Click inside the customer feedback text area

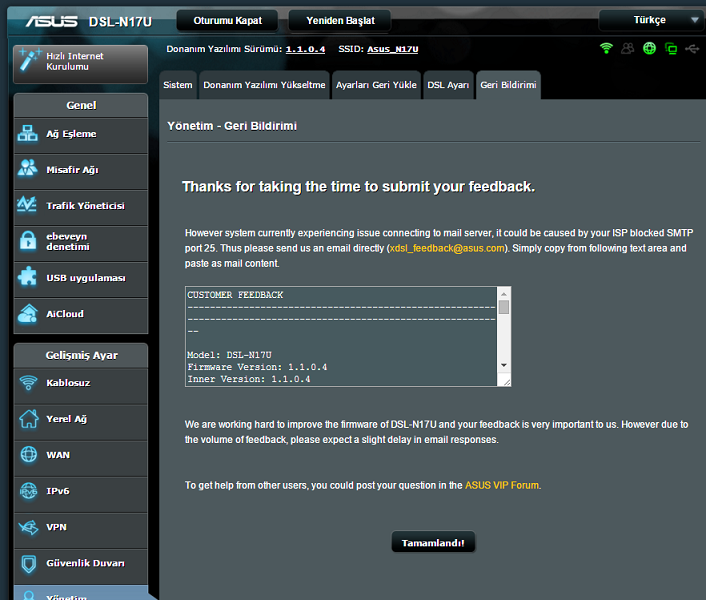[341, 336]
